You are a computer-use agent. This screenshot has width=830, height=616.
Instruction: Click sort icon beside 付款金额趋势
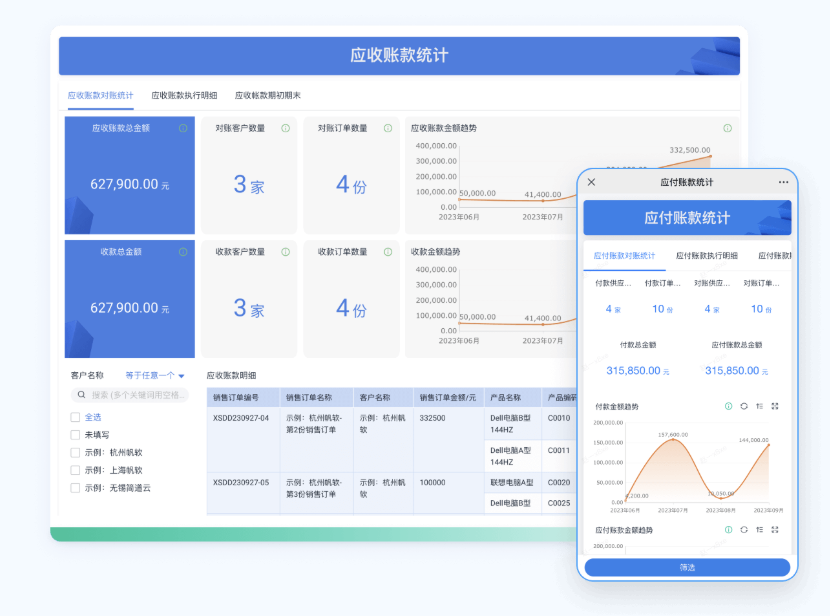point(760,406)
